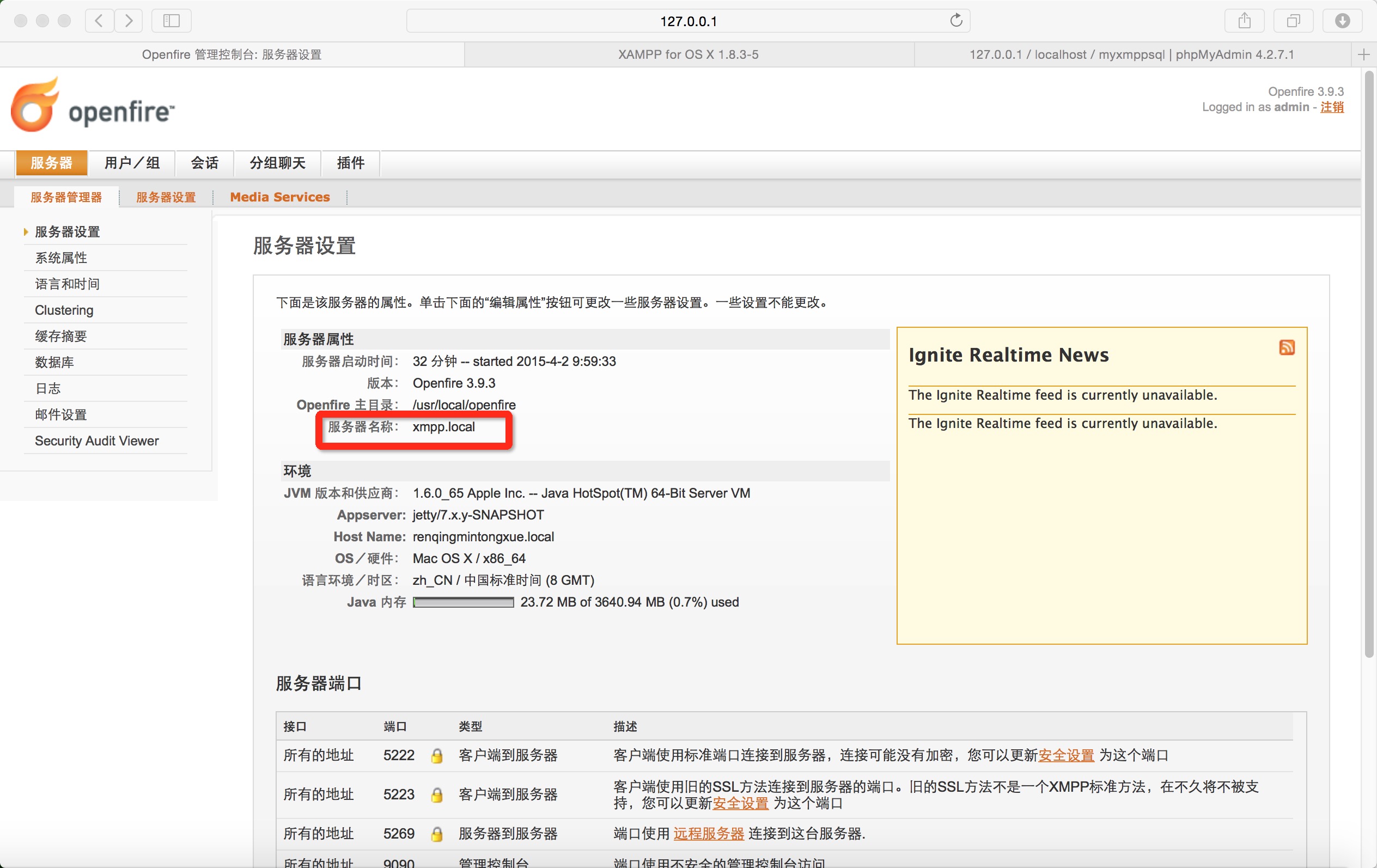Click the Openfire flame logo
This screenshot has height=868, width=1377.
35,105
